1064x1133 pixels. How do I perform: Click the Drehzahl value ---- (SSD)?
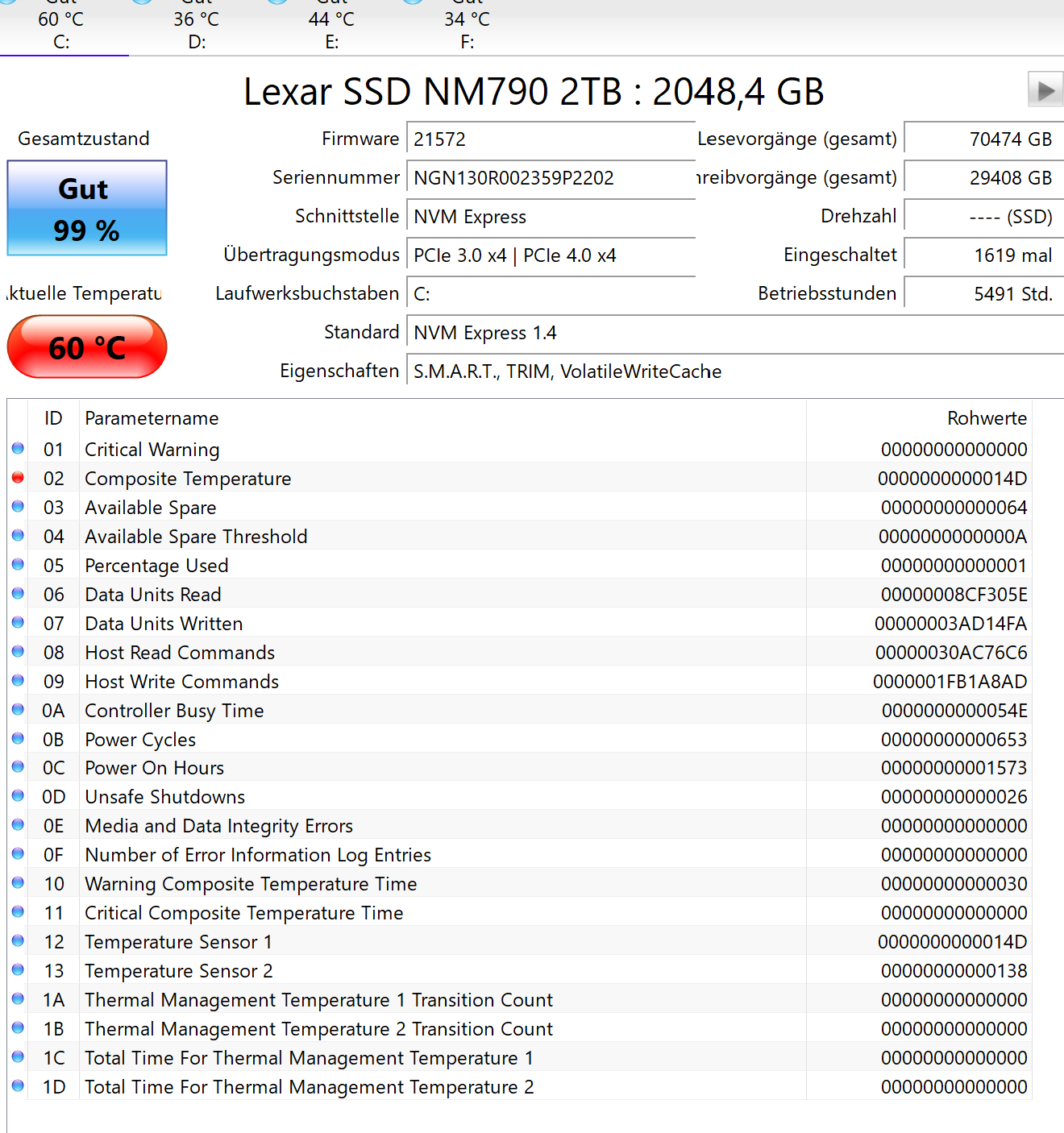[x=984, y=216]
